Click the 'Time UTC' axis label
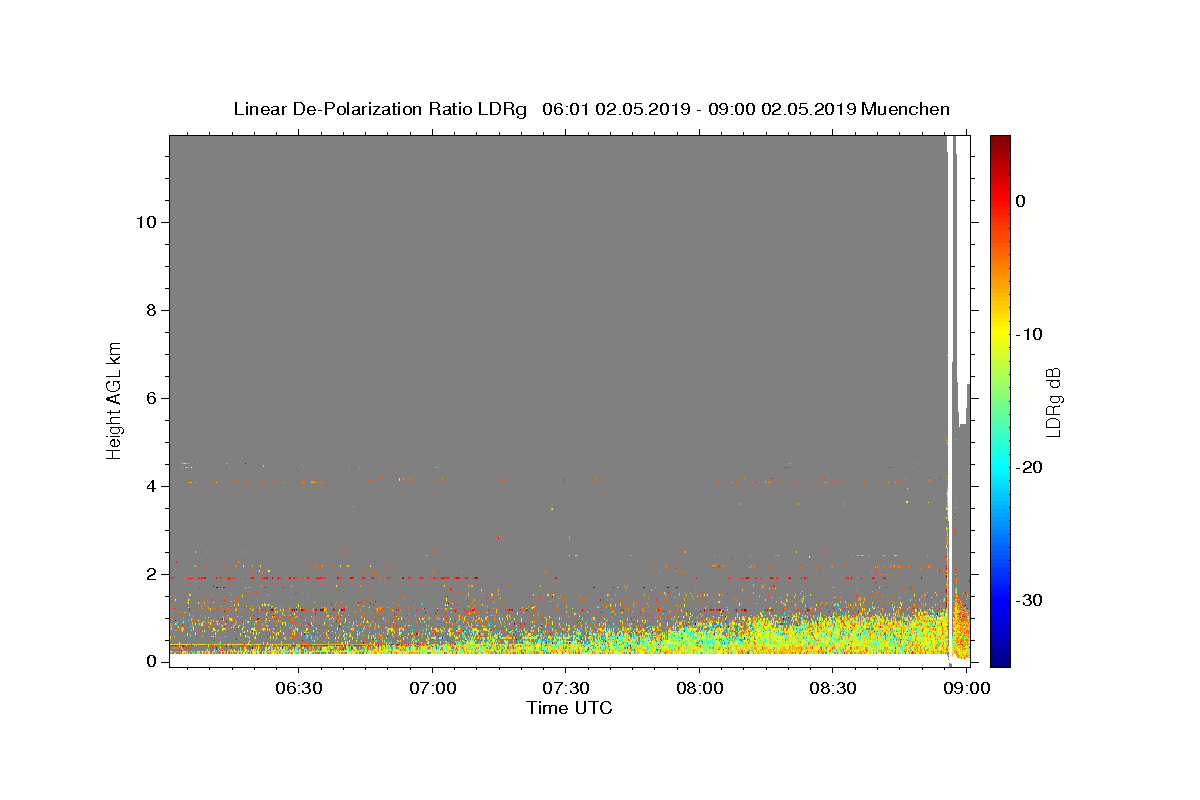This screenshot has height=800, width=1200. coord(569,708)
